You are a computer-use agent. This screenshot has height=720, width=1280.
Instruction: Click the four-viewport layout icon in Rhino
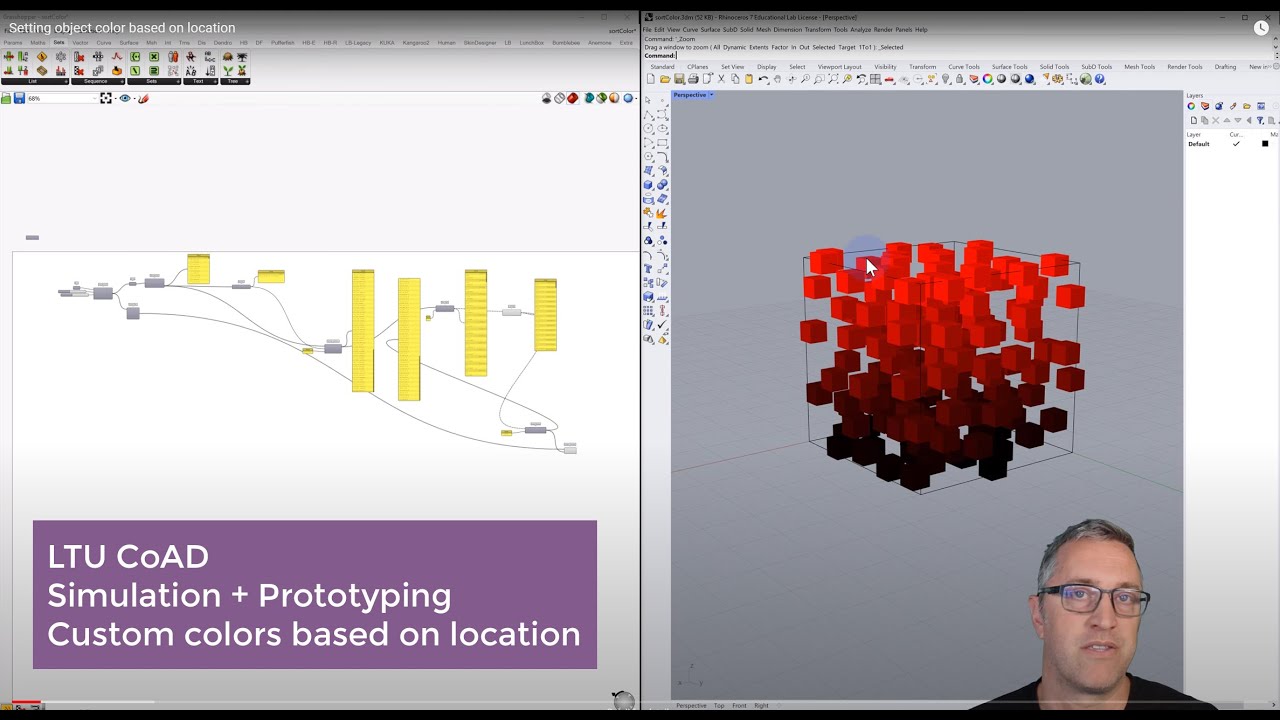point(875,79)
